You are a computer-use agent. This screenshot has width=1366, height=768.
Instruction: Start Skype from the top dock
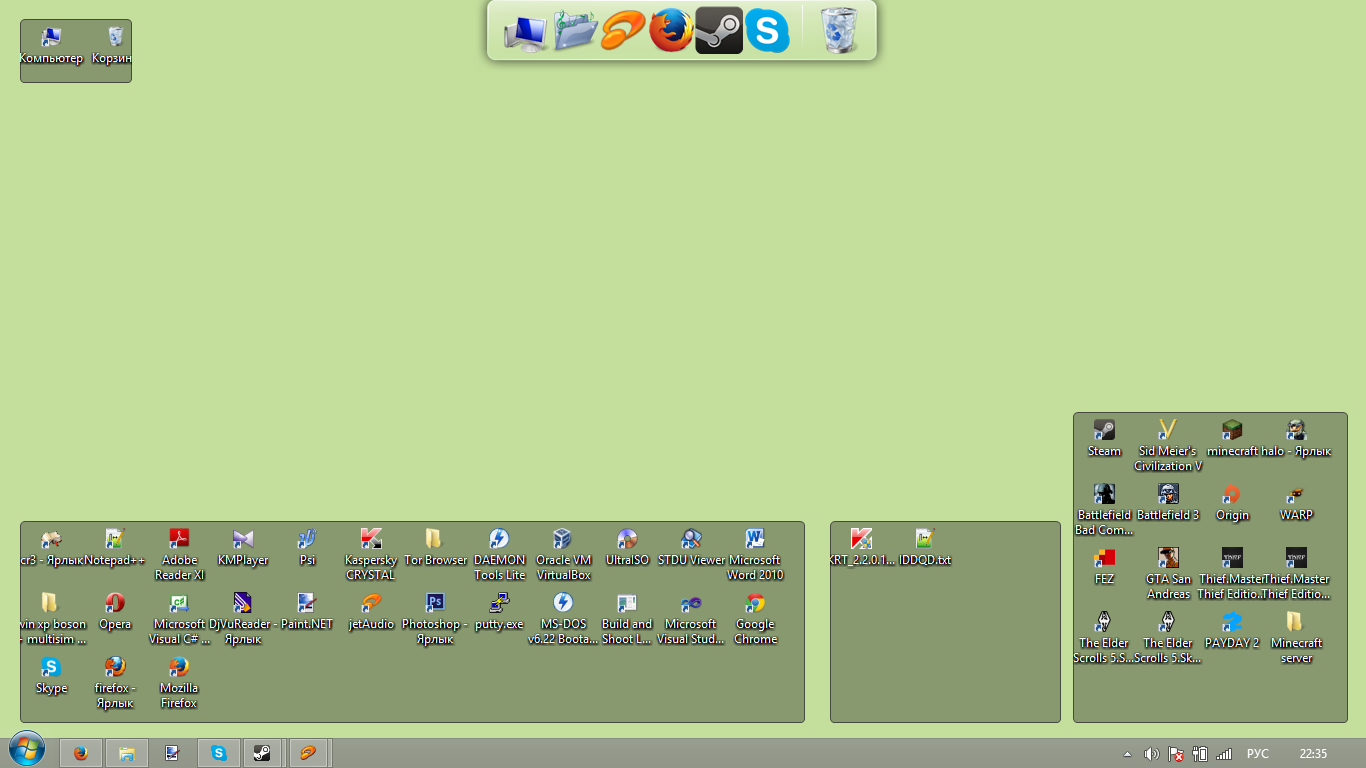click(x=767, y=30)
